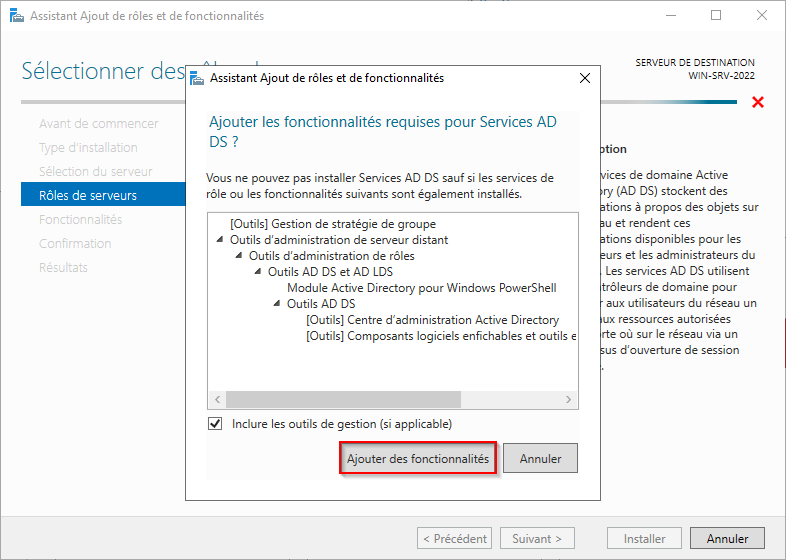Click Annuler in the feature dialog
Image resolution: width=786 pixels, height=560 pixels.
[x=540, y=458]
